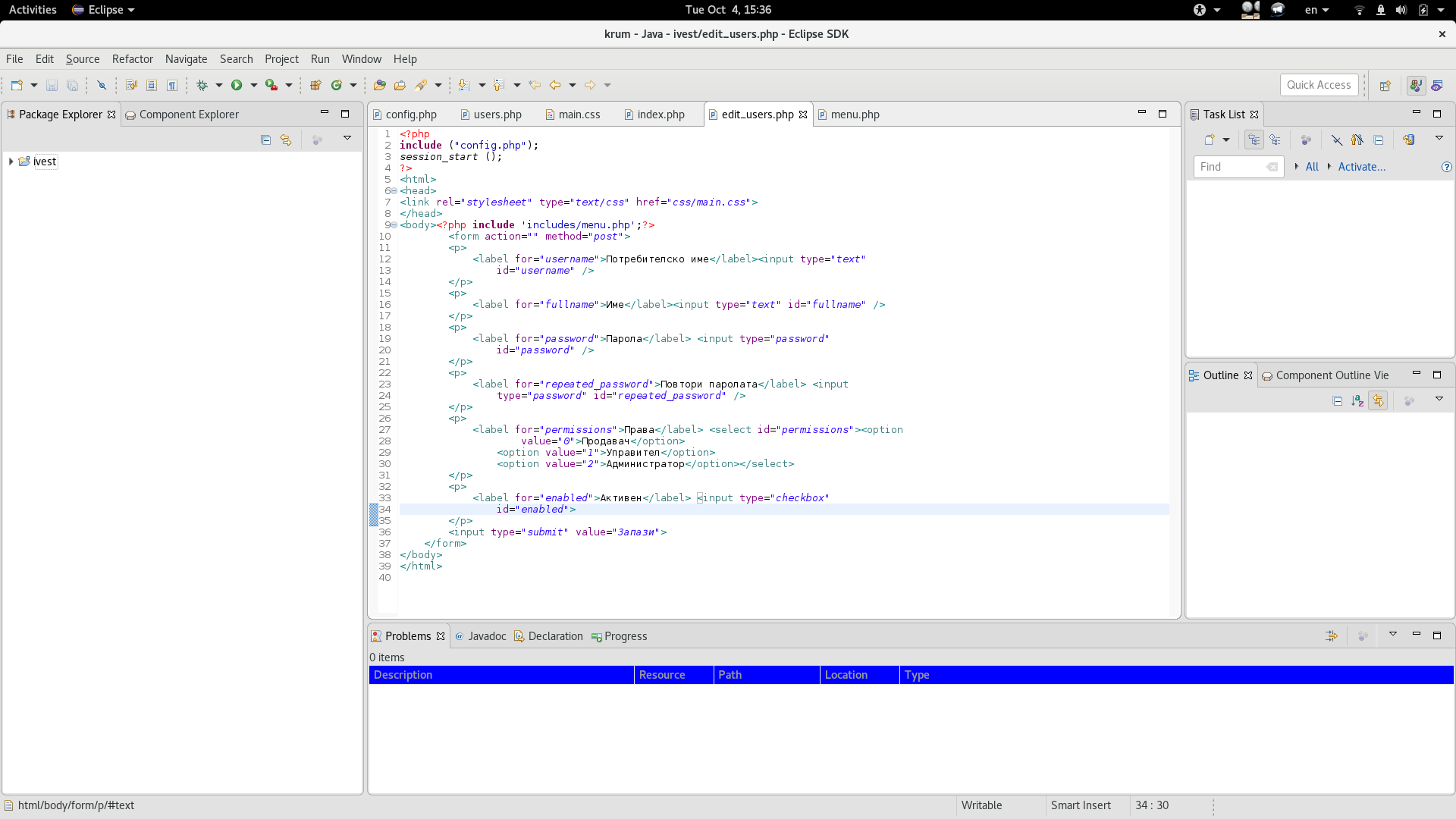The width and height of the screenshot is (1456, 819).
Task: Click the Description column header in Problems
Action: (x=500, y=675)
